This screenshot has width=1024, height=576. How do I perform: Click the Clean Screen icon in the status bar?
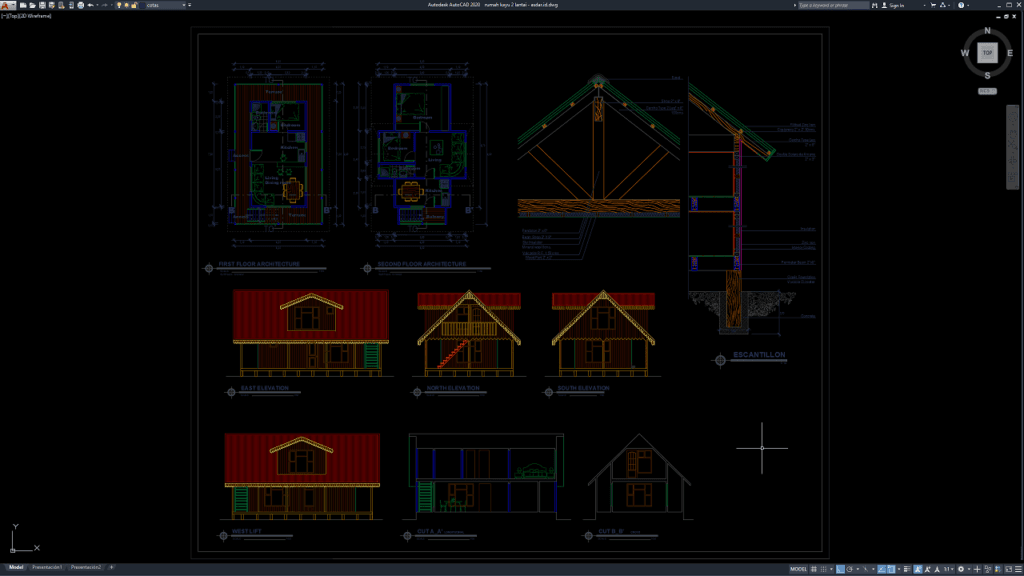click(1008, 569)
